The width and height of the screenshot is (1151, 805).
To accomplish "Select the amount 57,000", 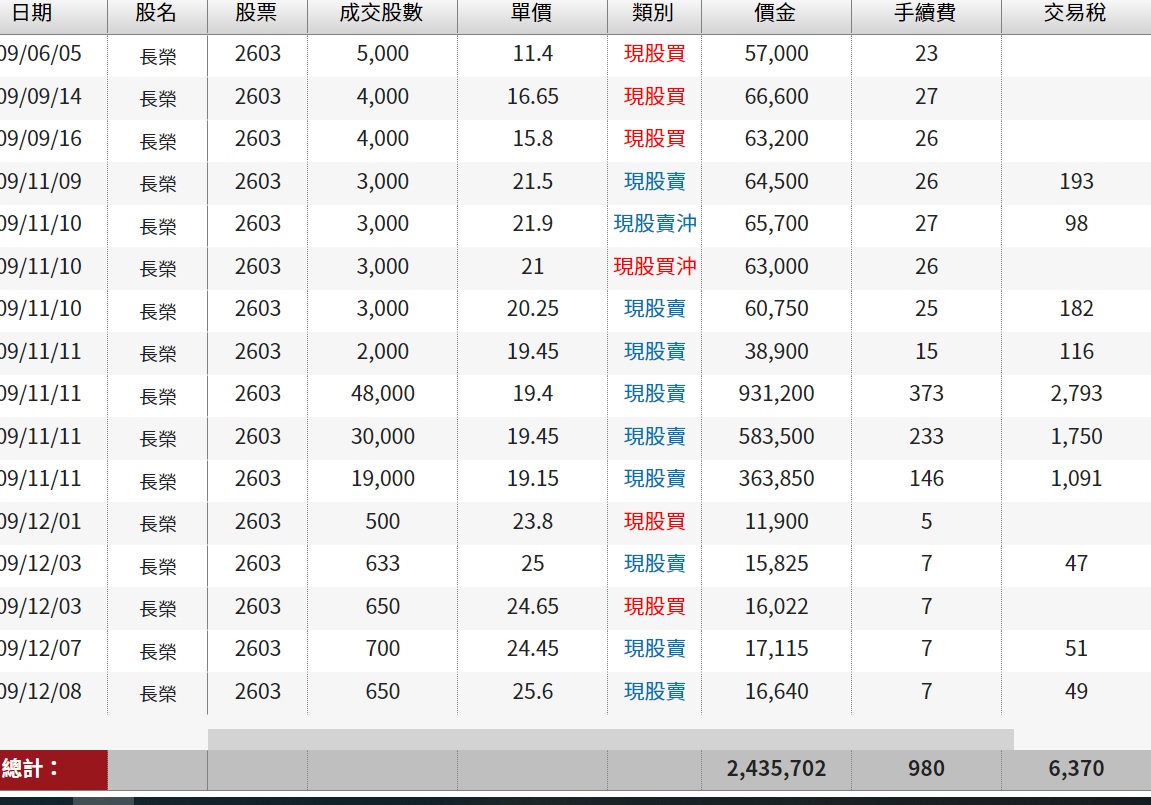I will 777,54.
